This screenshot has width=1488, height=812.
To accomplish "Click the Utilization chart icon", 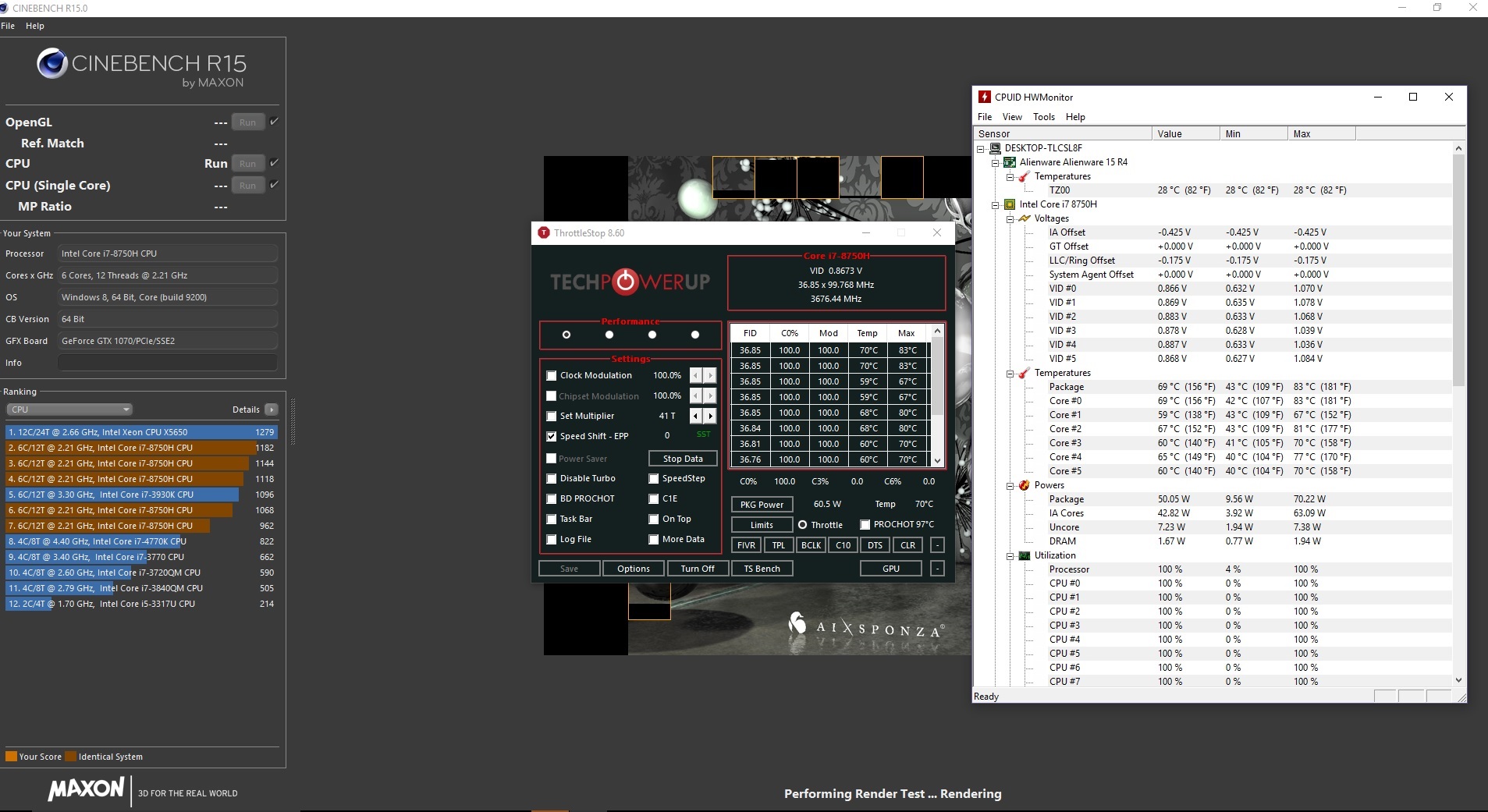I will (1025, 555).
